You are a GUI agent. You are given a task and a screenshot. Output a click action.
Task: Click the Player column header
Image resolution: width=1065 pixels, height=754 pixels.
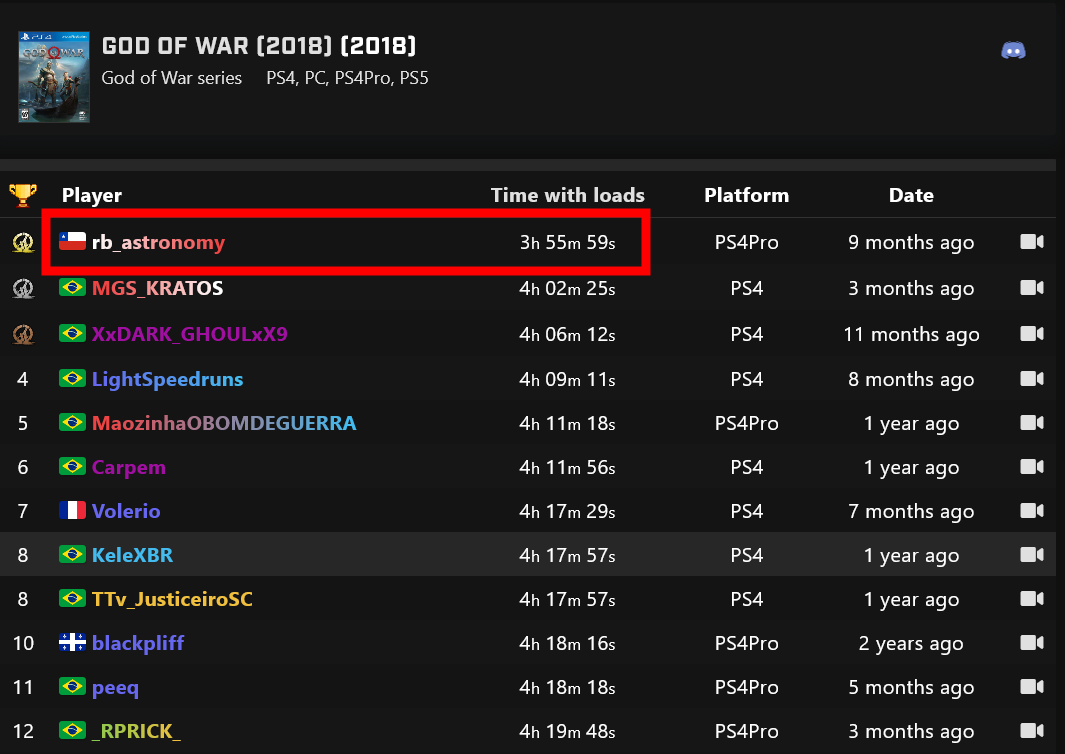pyautogui.click(x=92, y=196)
